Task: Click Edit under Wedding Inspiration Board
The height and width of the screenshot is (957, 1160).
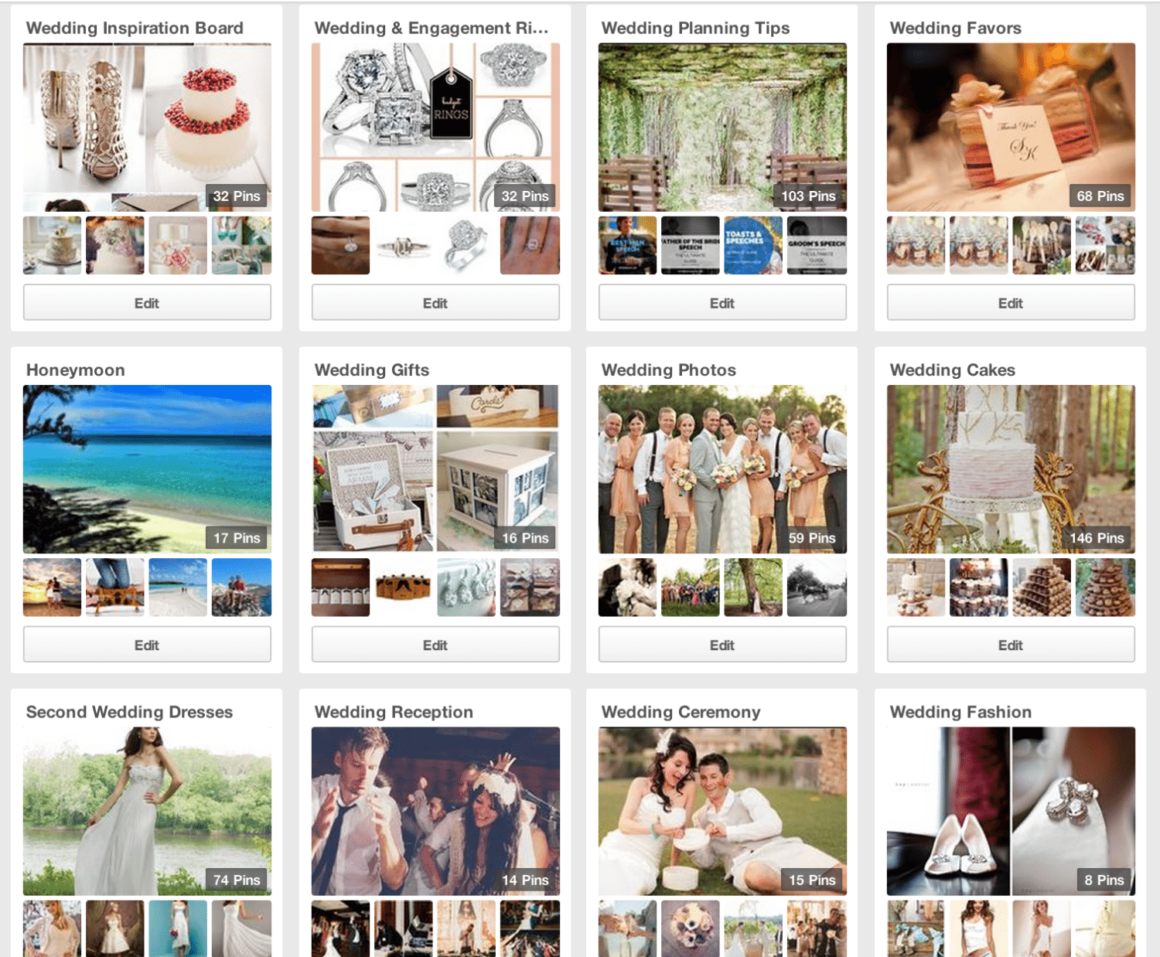Action: pyautogui.click(x=147, y=302)
